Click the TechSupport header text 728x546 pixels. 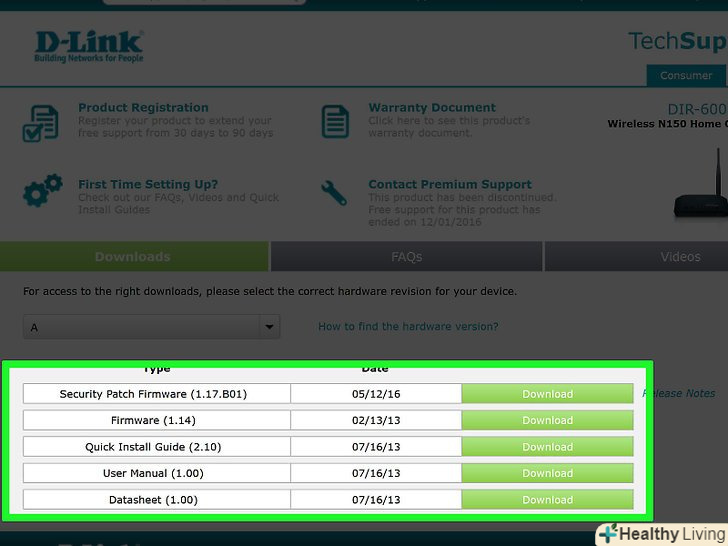[x=678, y=41]
